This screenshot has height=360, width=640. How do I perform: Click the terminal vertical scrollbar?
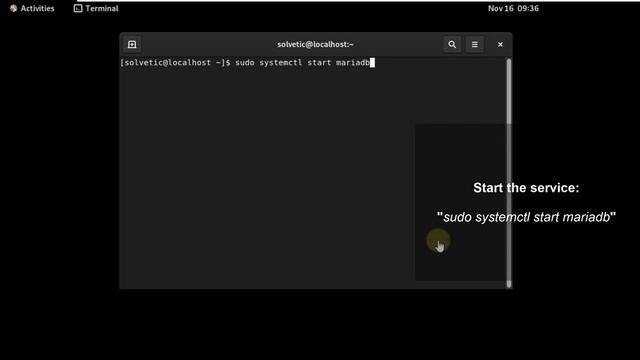509,173
